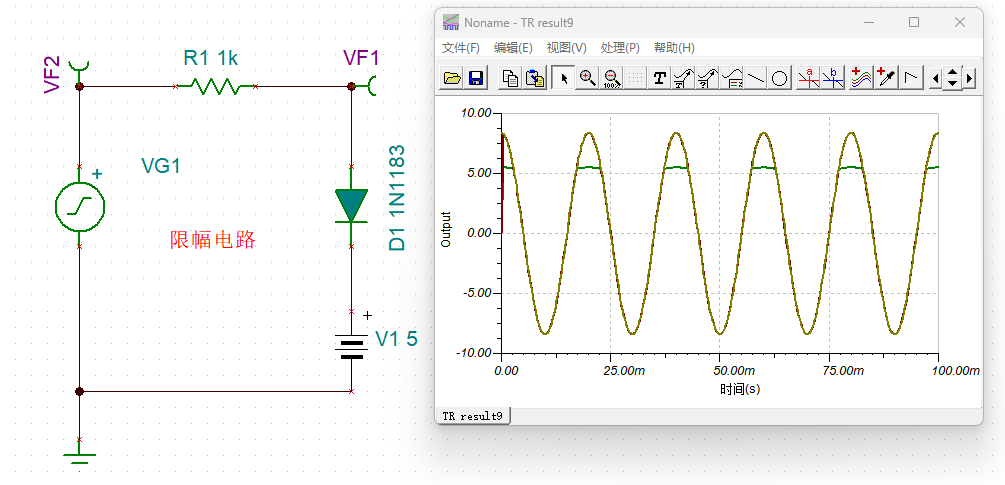Open the 帮助(H) menu
This screenshot has width=1005, height=485.
674,48
